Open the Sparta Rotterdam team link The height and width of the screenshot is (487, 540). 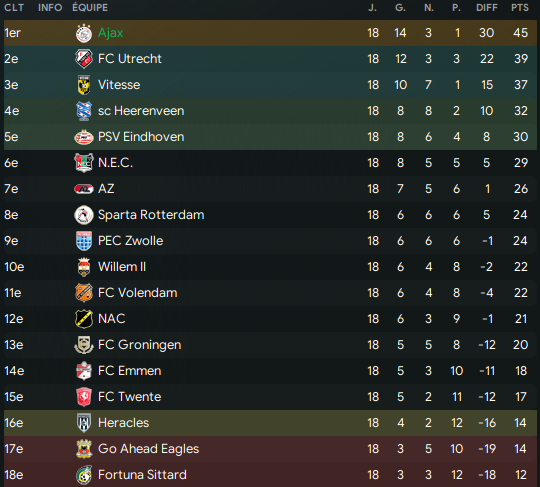click(x=151, y=215)
